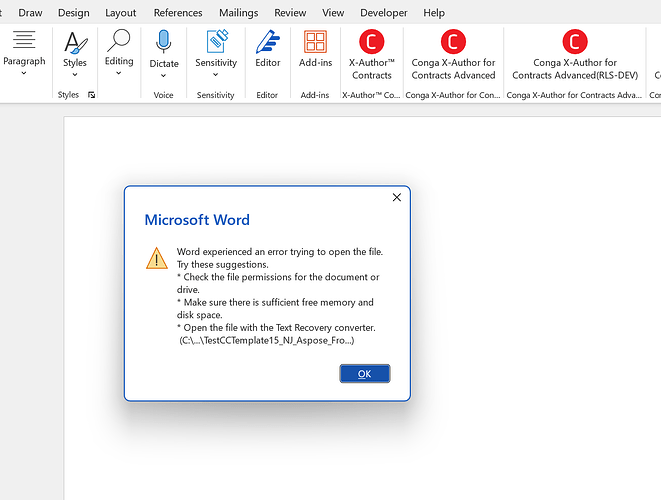Open the Dictate dropdown arrow
This screenshot has height=500, width=661.
pyautogui.click(x=163, y=75)
